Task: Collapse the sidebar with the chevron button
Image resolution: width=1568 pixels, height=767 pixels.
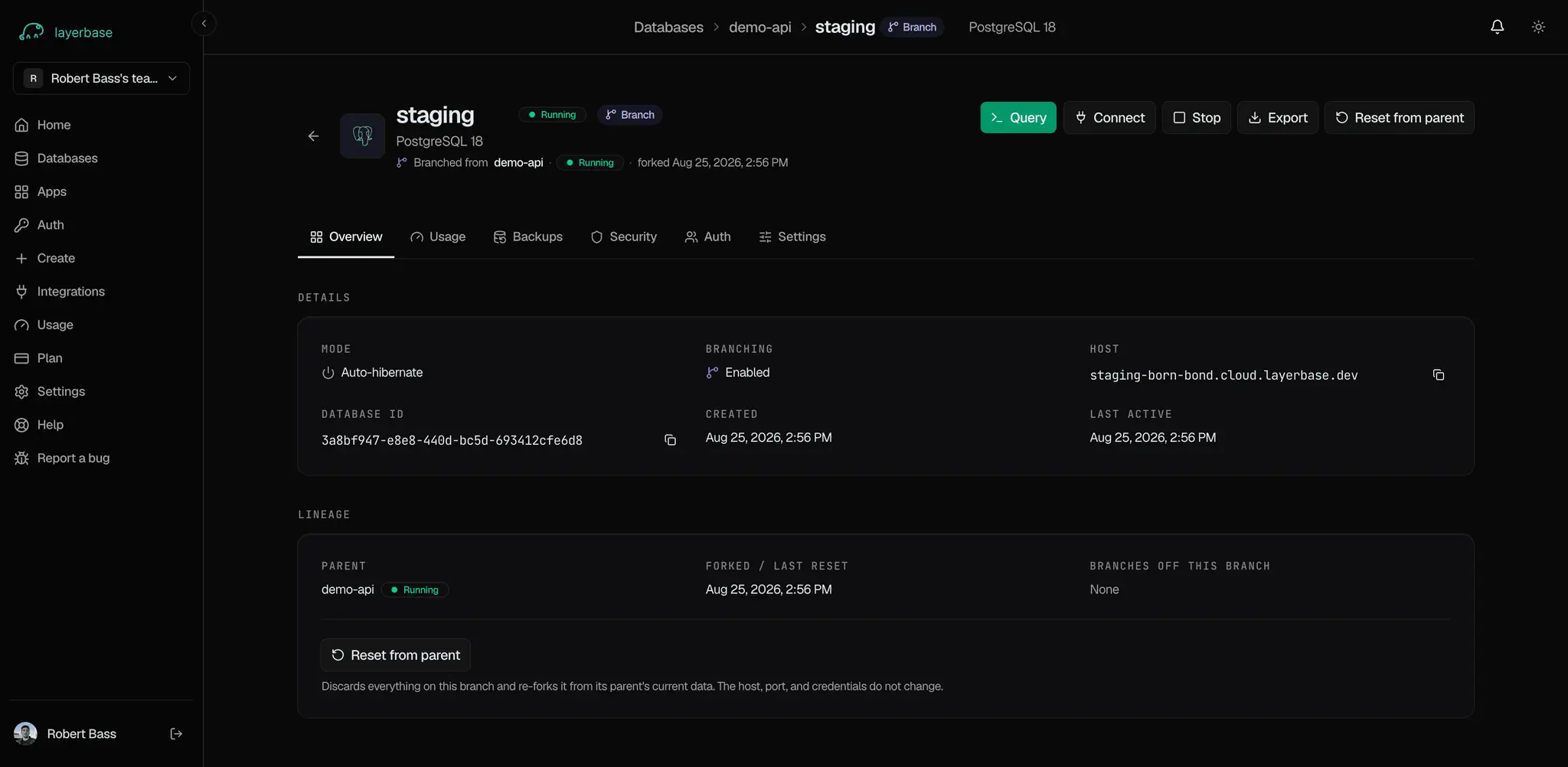Action: pos(204,24)
